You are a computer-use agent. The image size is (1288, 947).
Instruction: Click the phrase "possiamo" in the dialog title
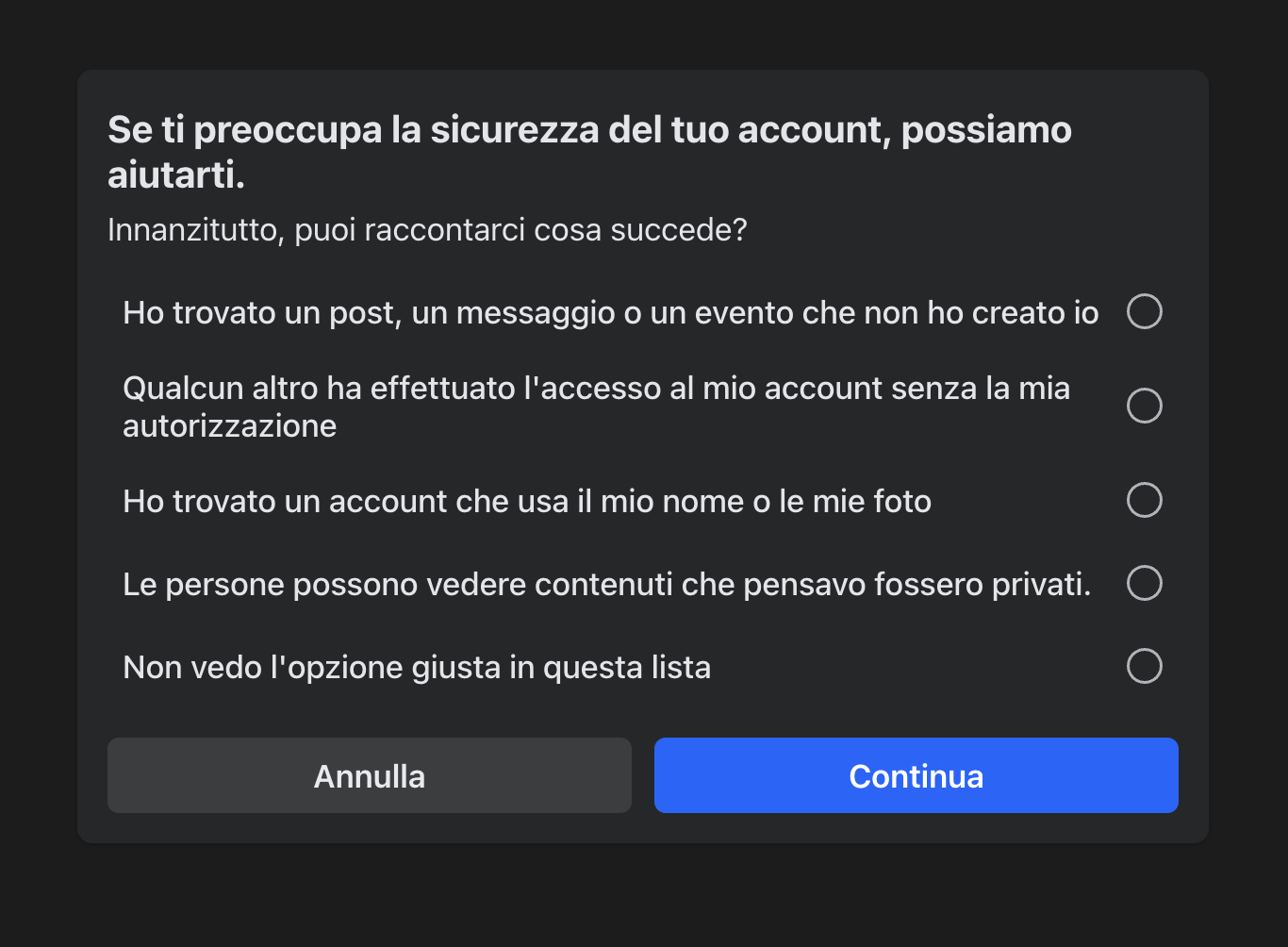click(986, 130)
